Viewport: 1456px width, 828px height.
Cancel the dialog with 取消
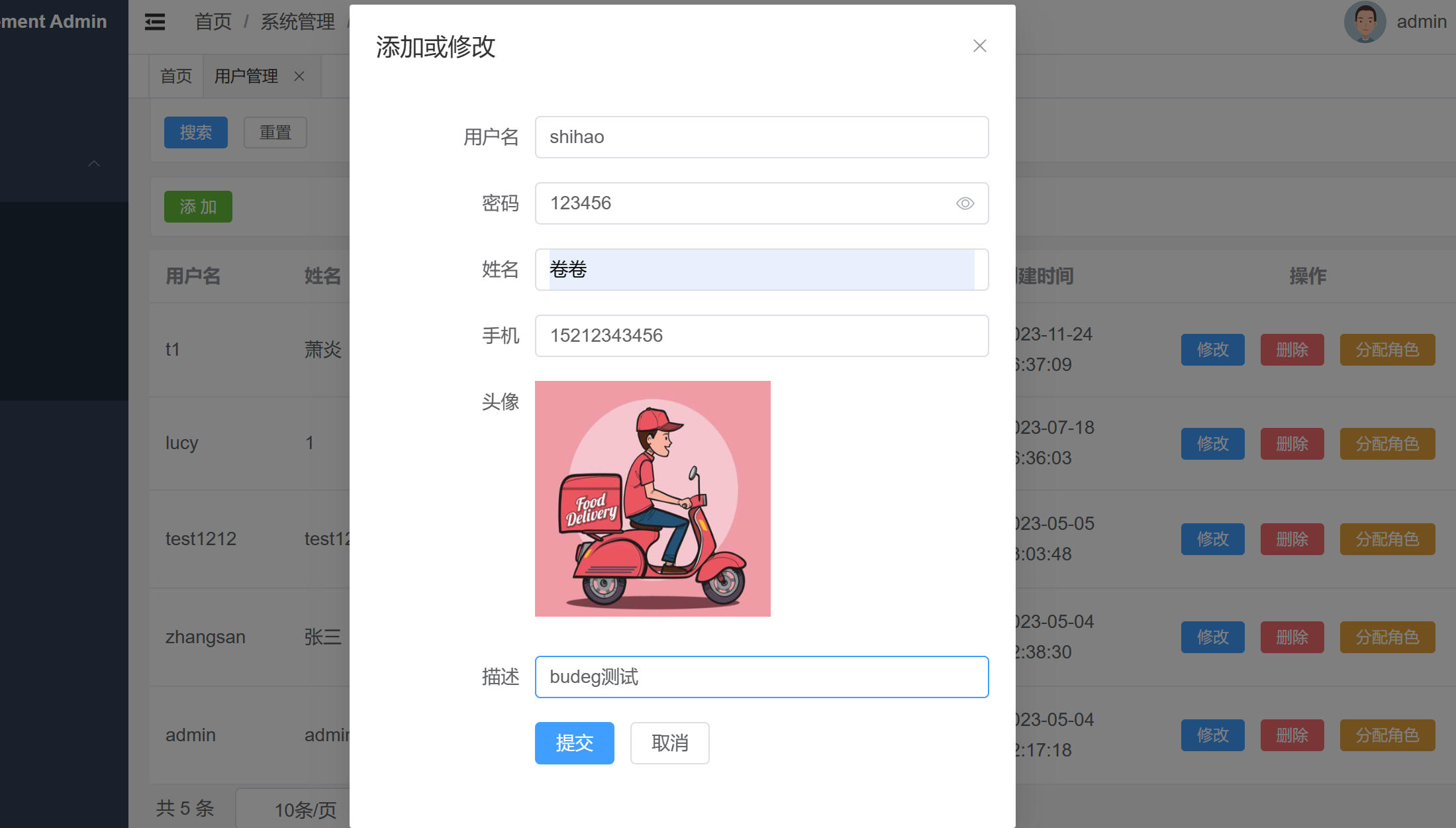670,743
